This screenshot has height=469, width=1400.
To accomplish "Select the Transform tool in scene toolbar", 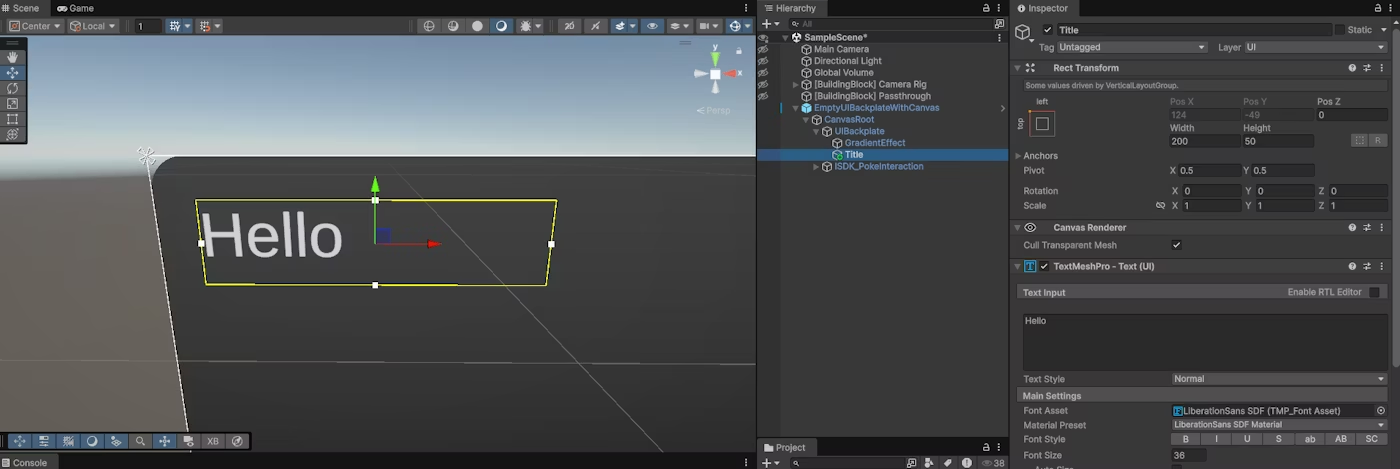I will click(13, 134).
